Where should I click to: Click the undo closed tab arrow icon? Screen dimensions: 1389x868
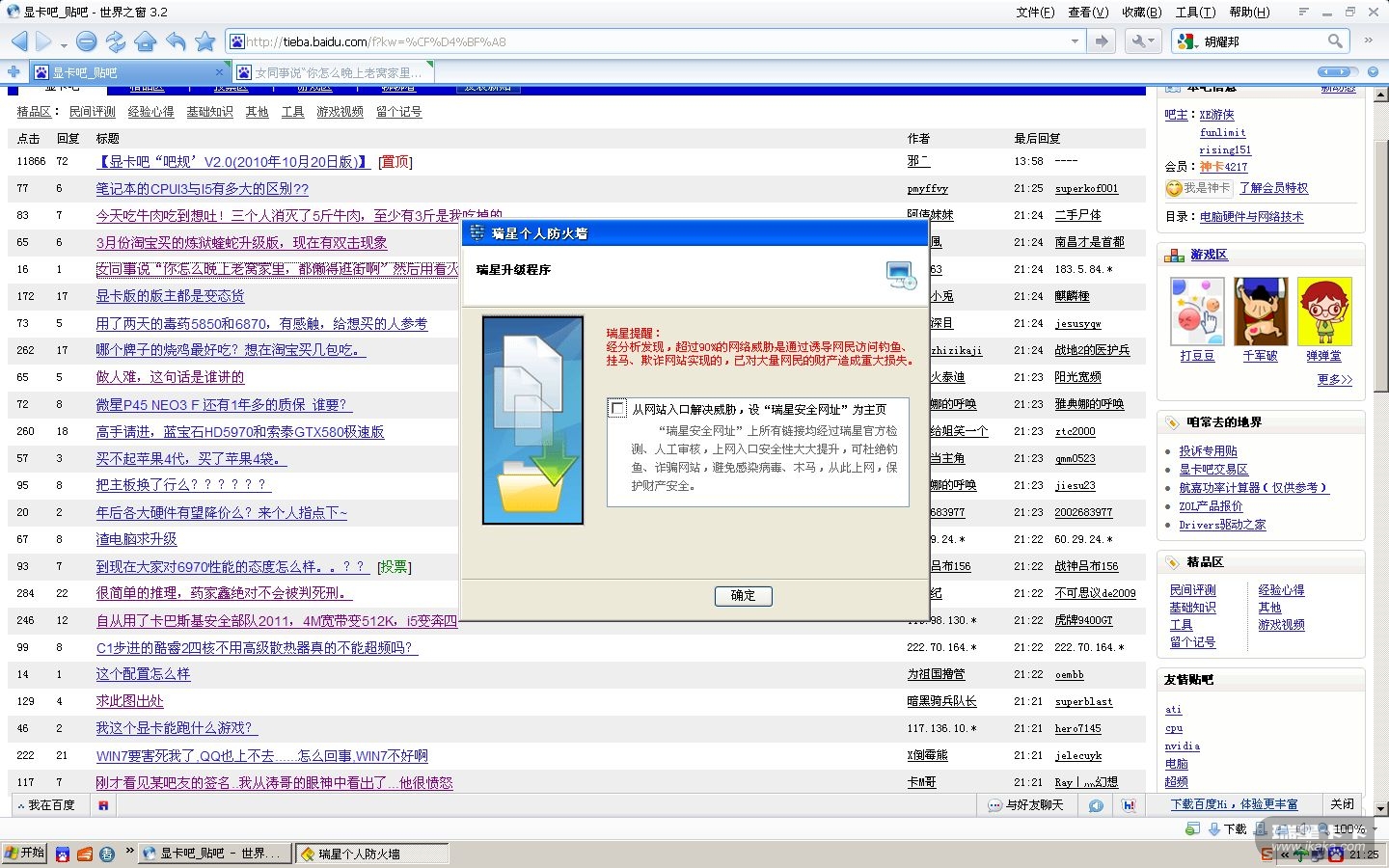(x=176, y=41)
